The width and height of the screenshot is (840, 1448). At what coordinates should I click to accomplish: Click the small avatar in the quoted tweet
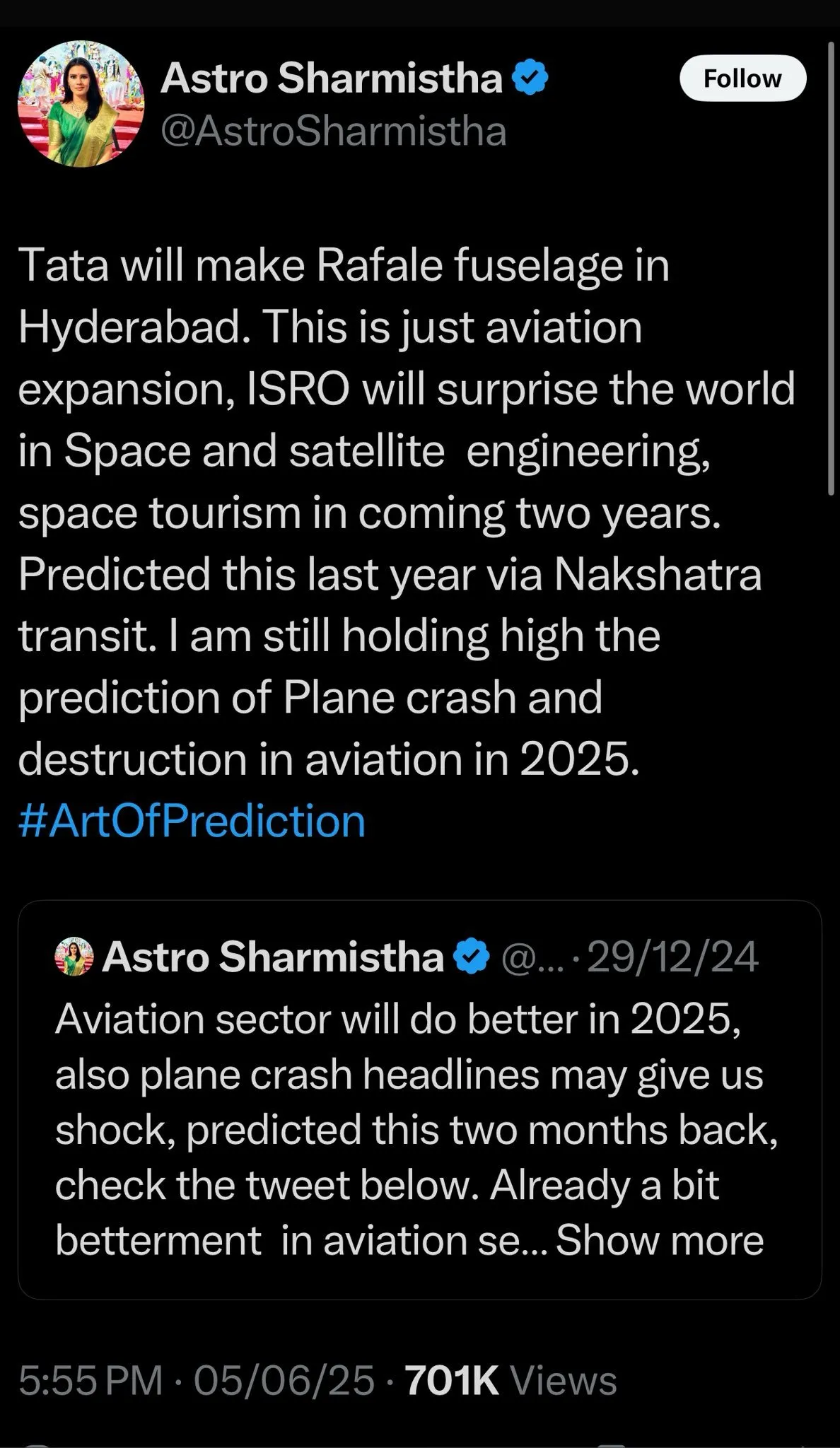coord(74,957)
